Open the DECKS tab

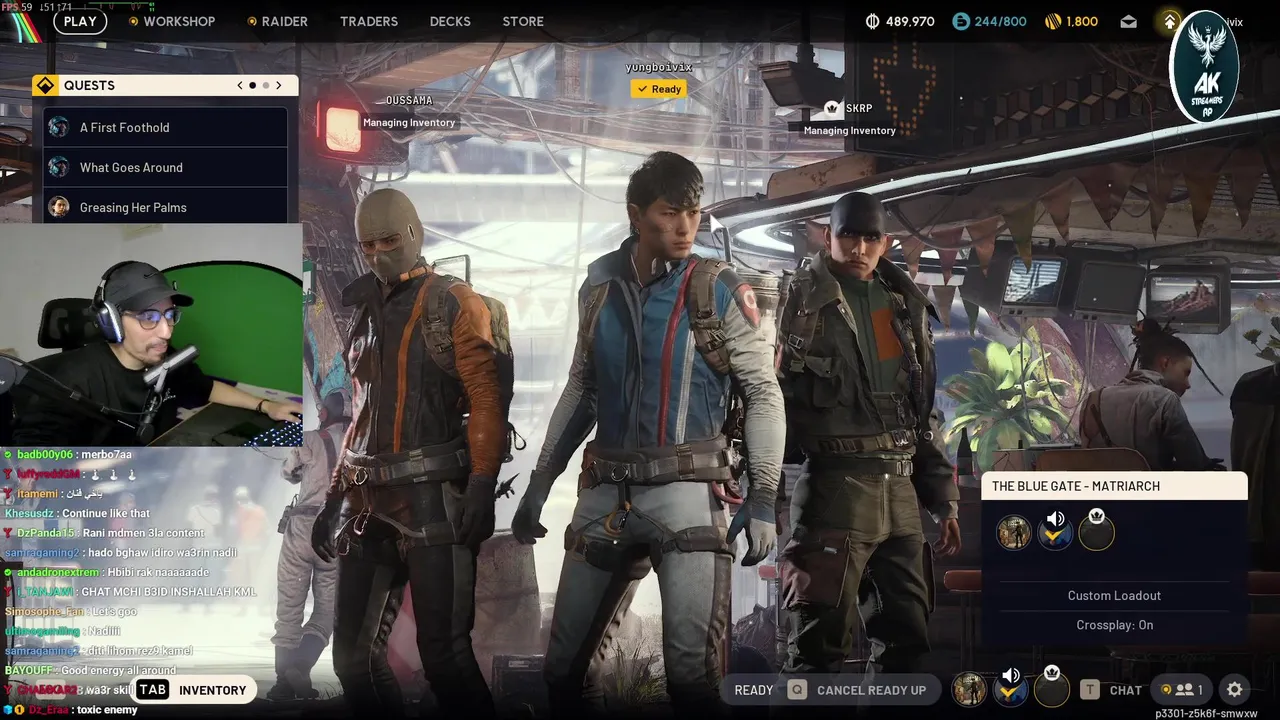click(450, 21)
